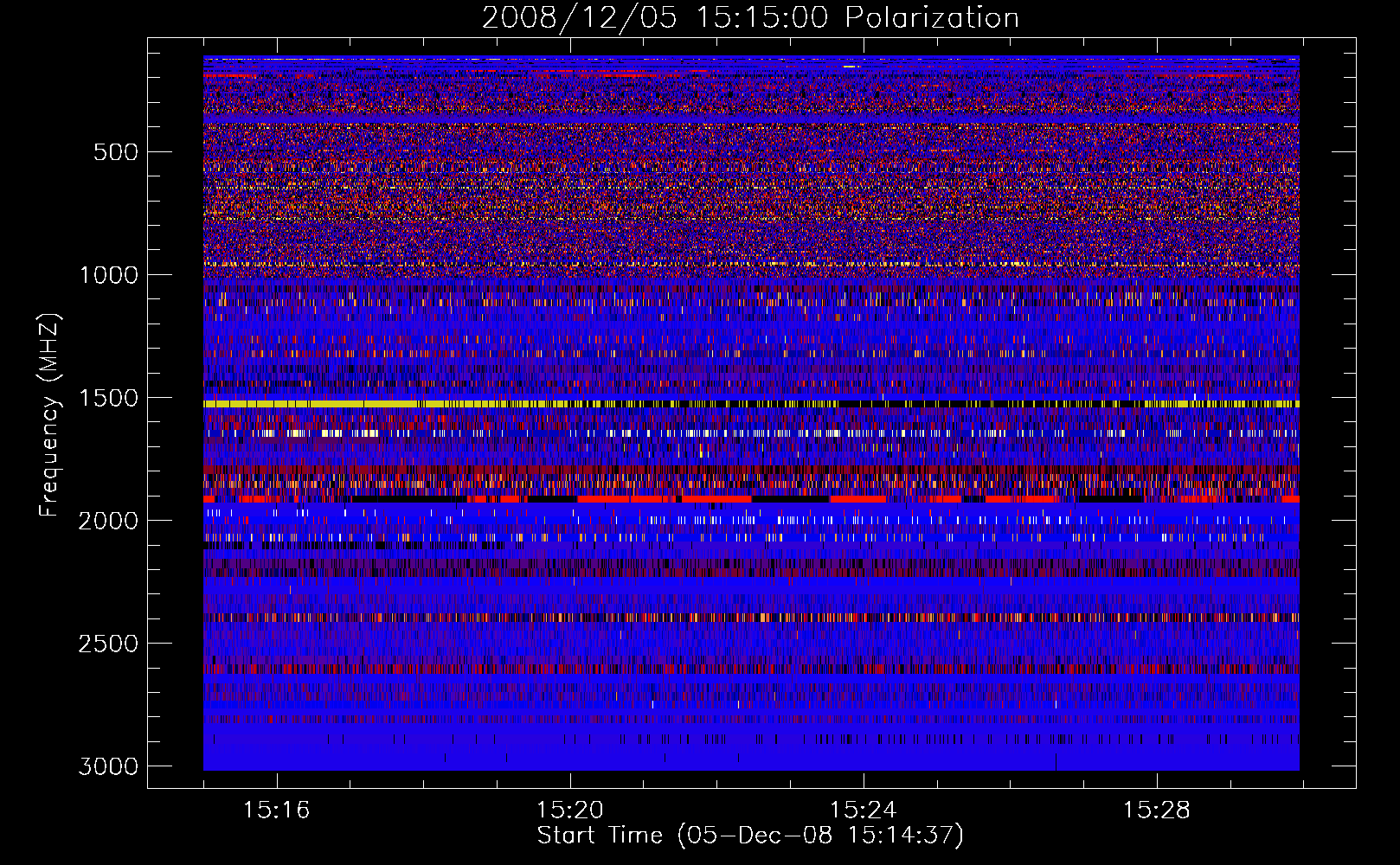The image size is (1400, 865).
Task: Click the 15:16 time tick label
Action: 276,811
